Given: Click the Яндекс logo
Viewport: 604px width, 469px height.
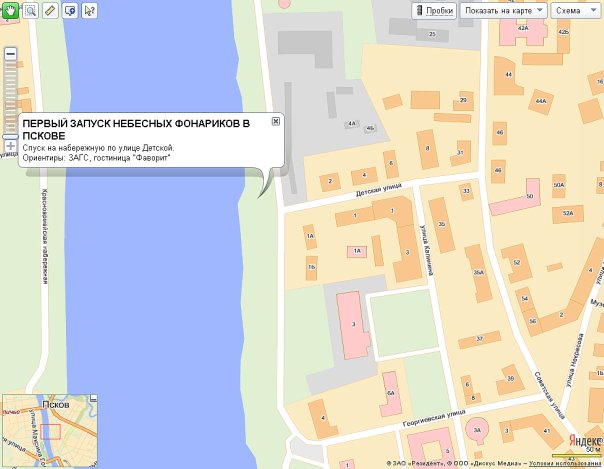Looking at the screenshot, I should click(585, 440).
